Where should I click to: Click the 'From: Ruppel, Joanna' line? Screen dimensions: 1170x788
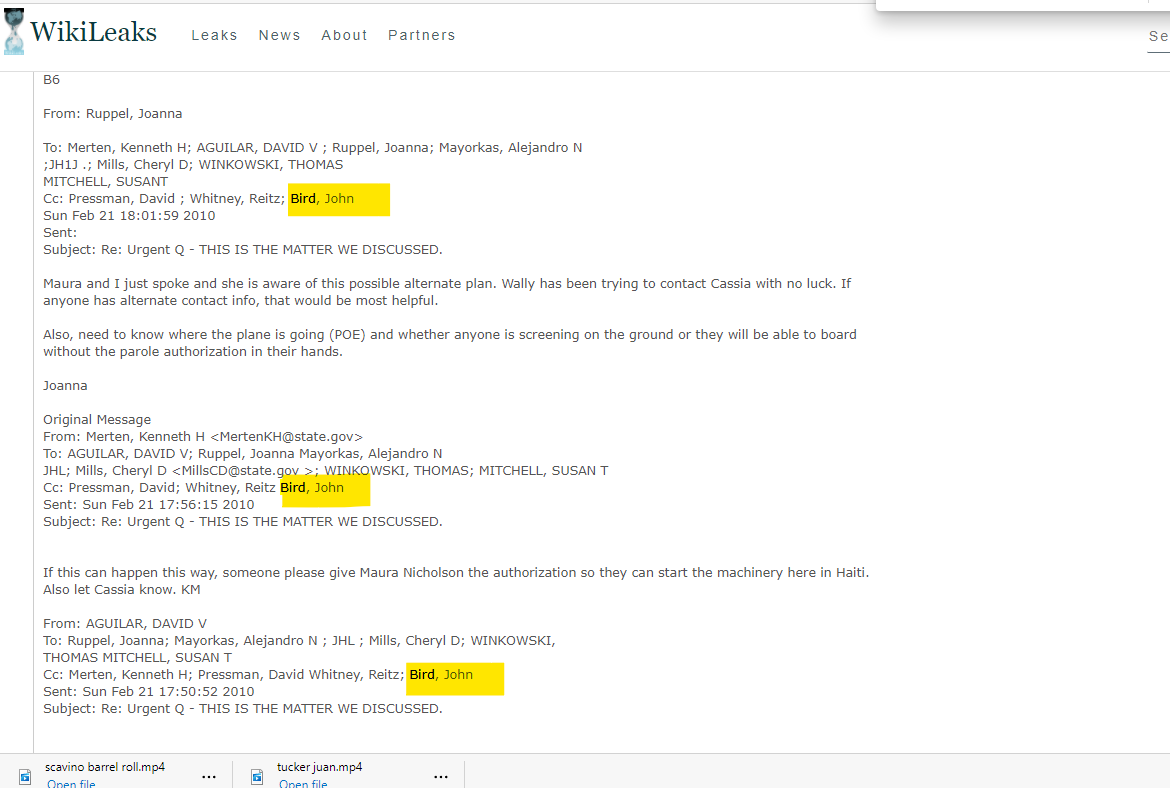[113, 113]
